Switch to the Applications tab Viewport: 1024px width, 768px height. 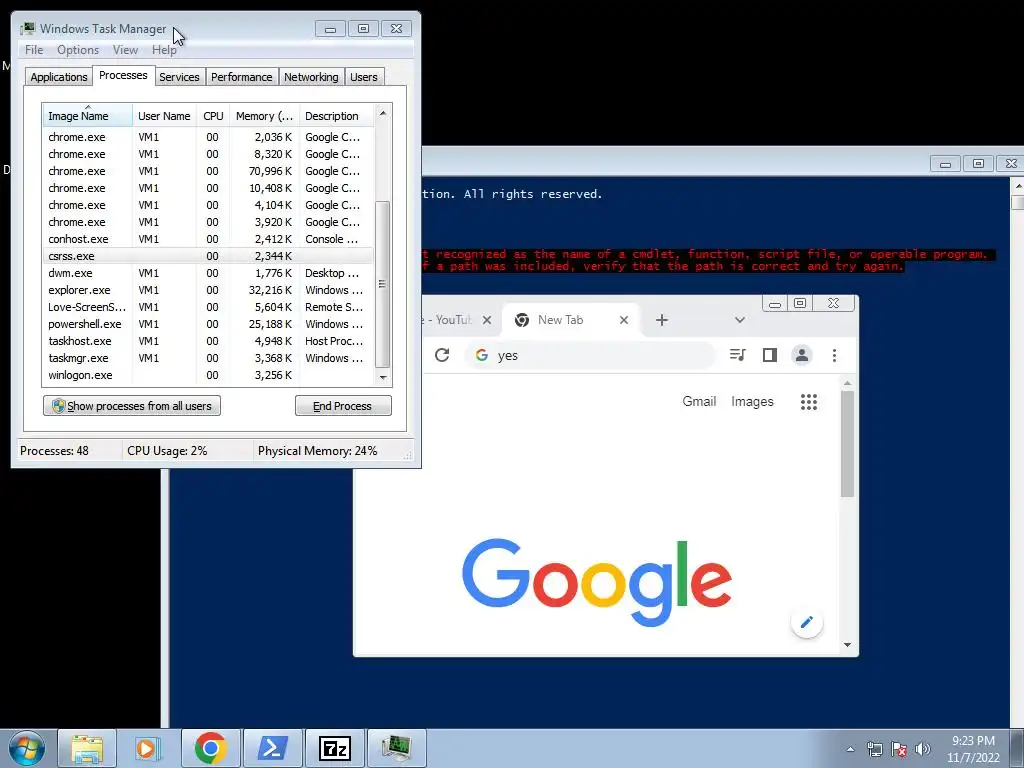pyautogui.click(x=59, y=77)
